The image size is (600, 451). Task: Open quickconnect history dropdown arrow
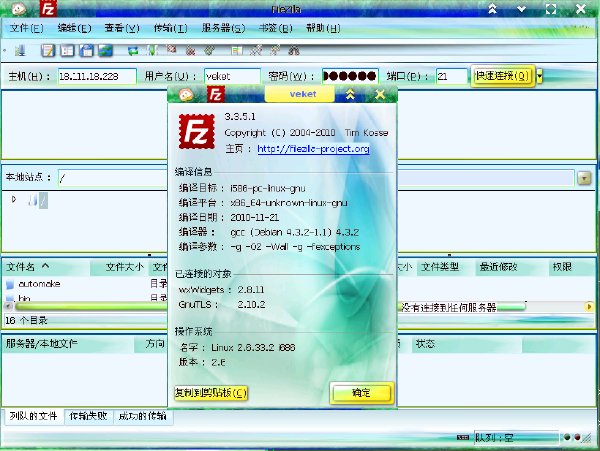tap(540, 76)
